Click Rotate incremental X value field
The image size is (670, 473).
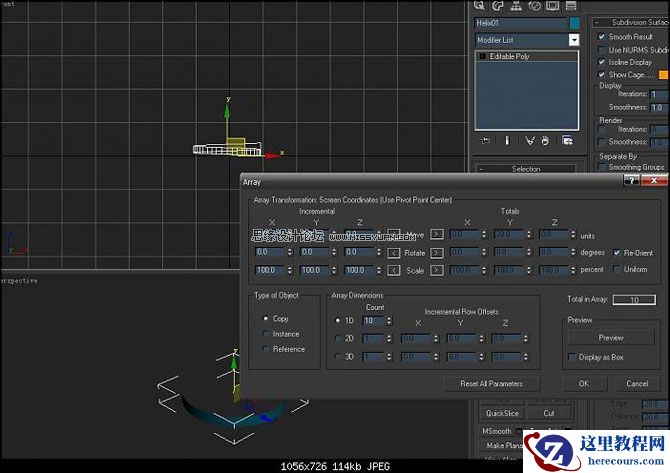pyautogui.click(x=270, y=253)
